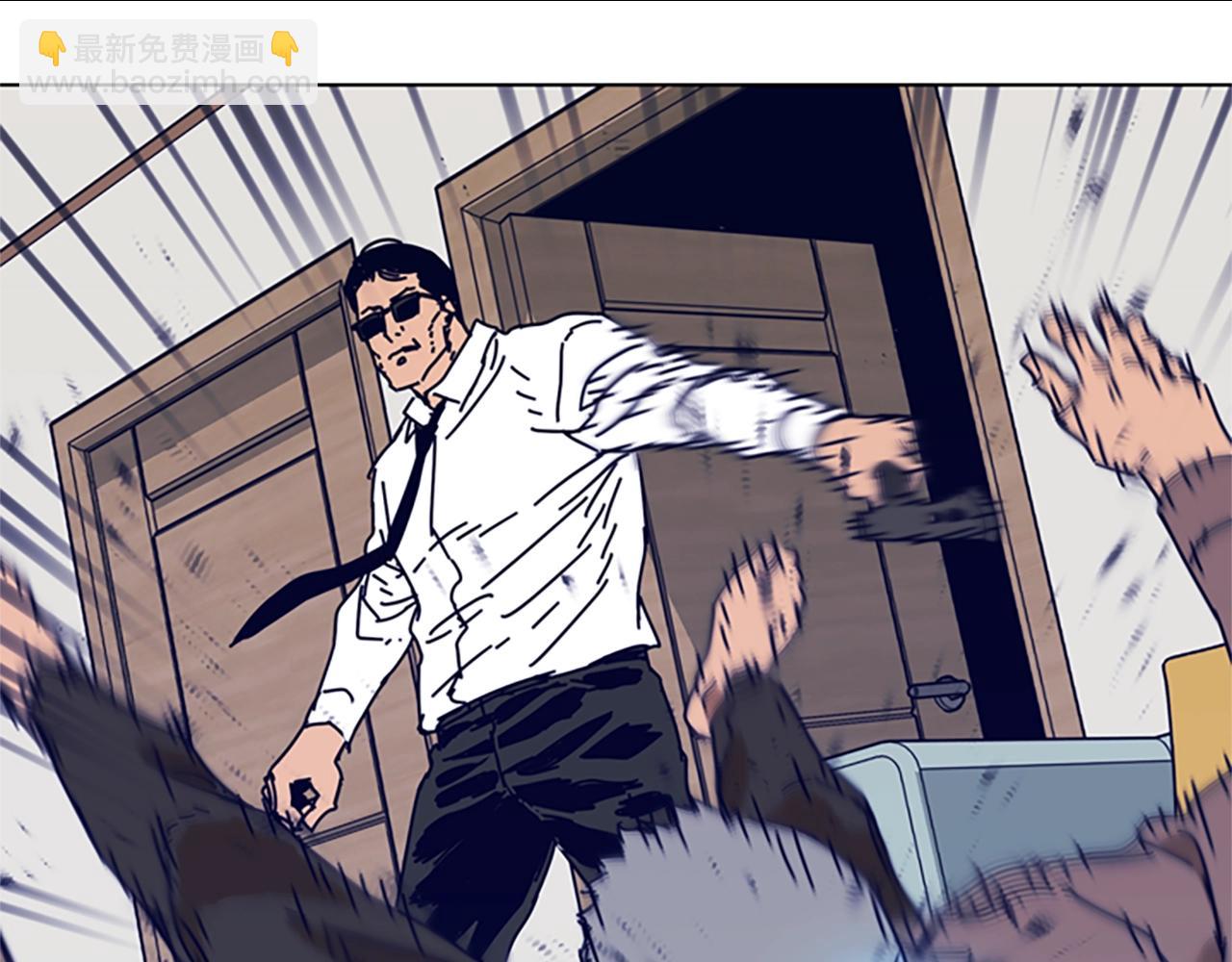Open the 最新免费漫画 banner text
The image size is (1232, 962).
[x=168, y=48]
